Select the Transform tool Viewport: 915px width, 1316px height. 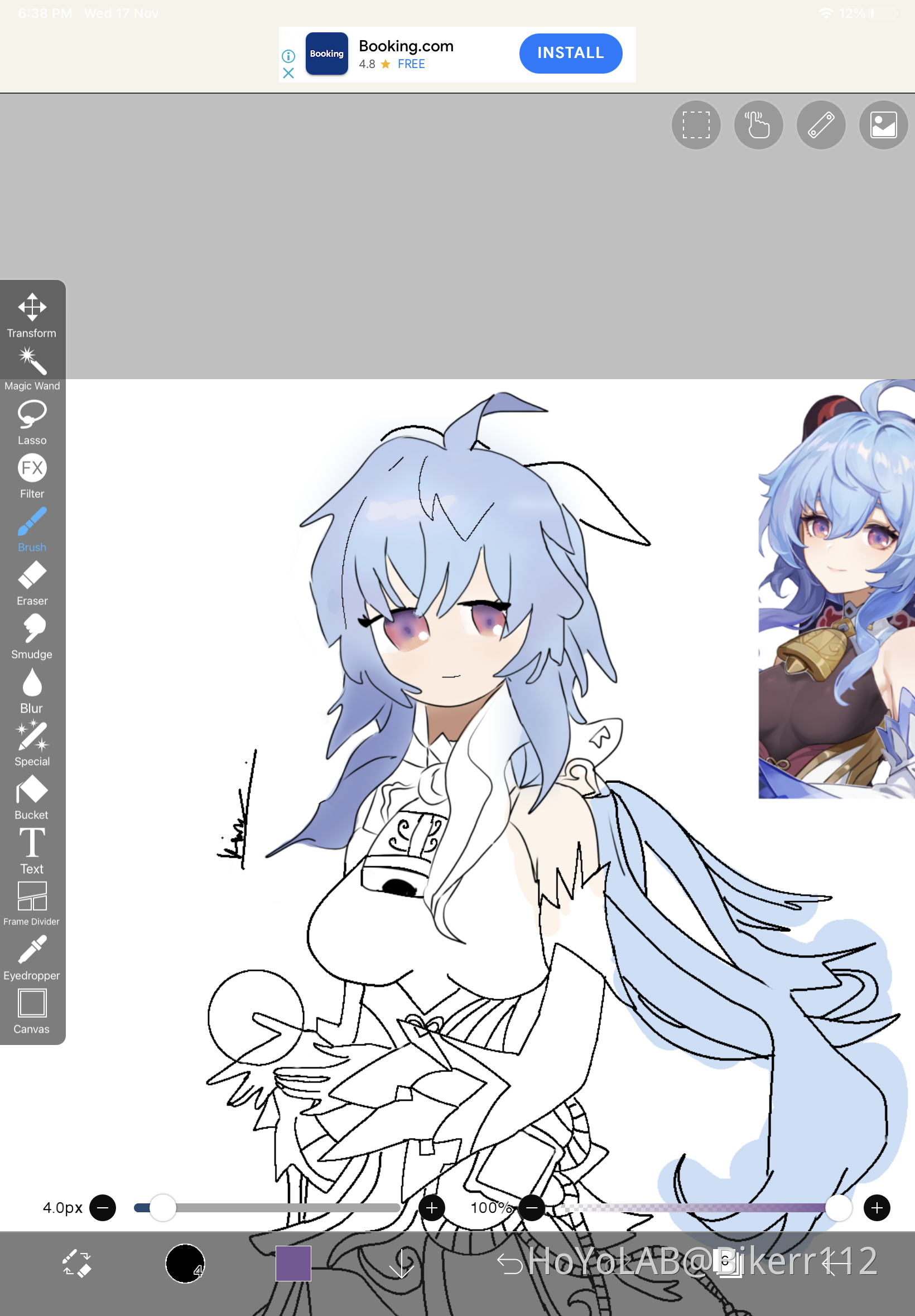click(x=32, y=315)
